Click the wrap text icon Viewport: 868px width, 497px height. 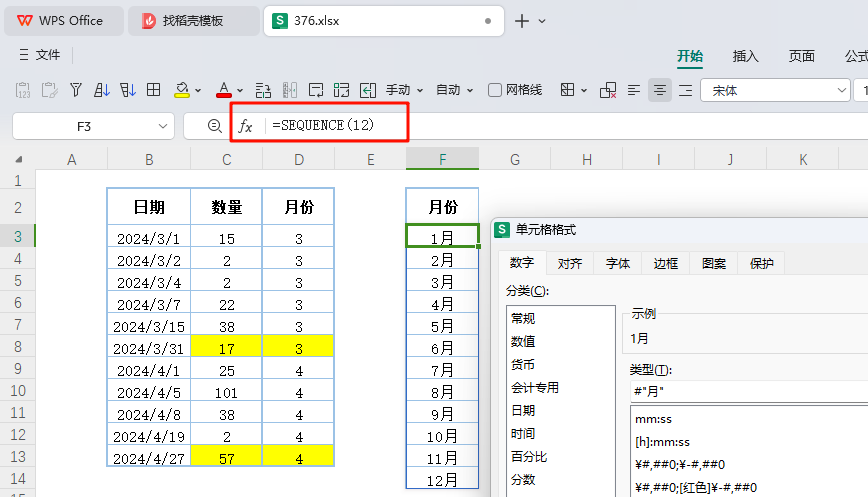316,90
